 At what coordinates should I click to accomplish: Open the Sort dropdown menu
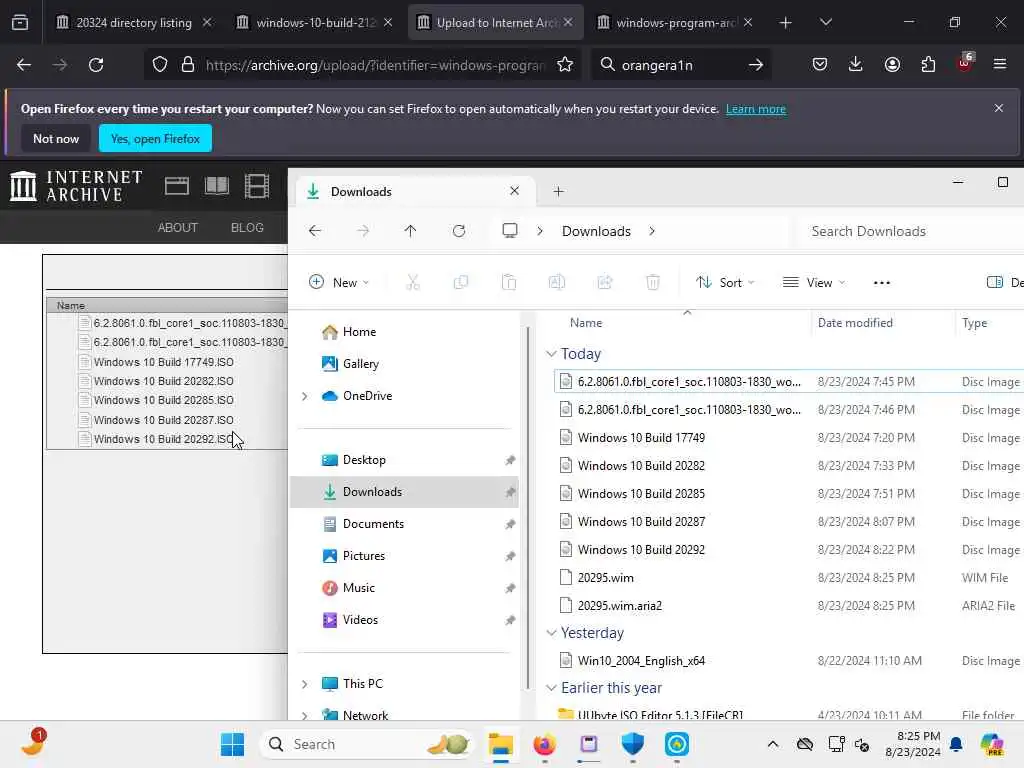[725, 282]
